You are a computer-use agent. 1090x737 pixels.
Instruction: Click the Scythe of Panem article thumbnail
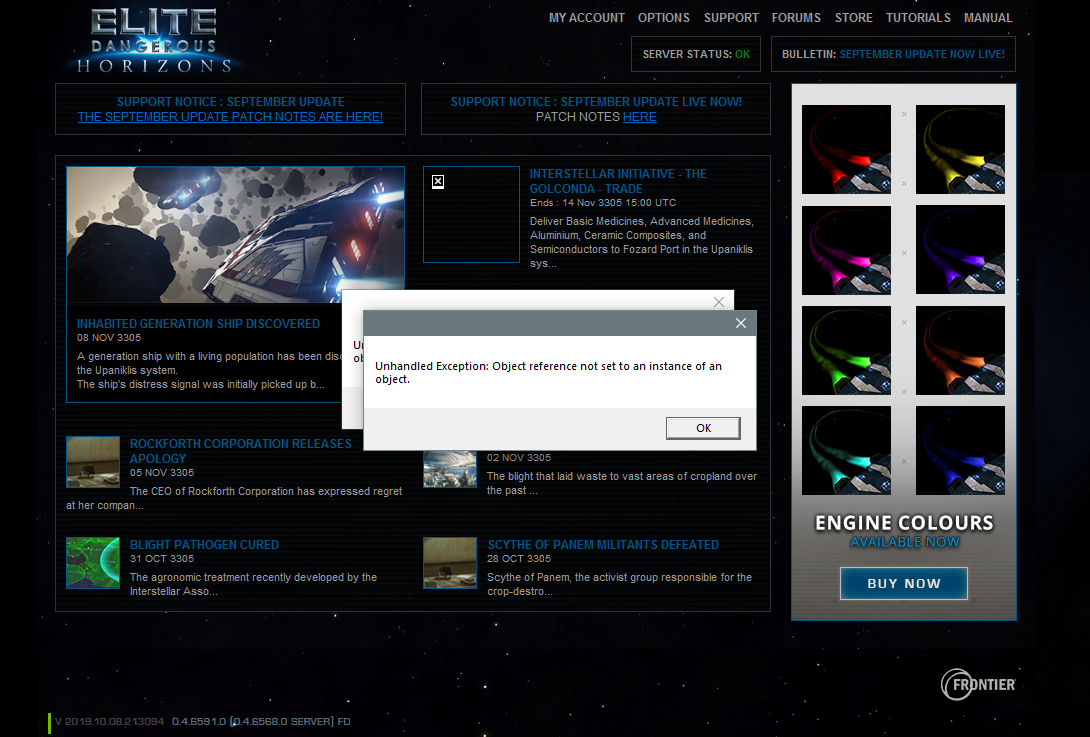coord(450,563)
